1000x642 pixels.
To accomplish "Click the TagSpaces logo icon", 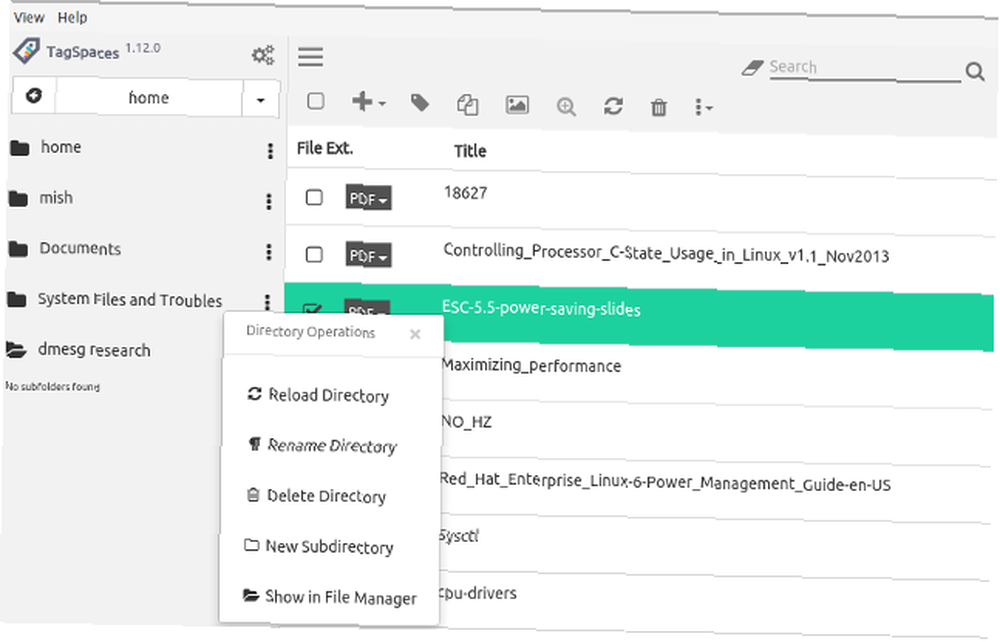I will (x=26, y=50).
